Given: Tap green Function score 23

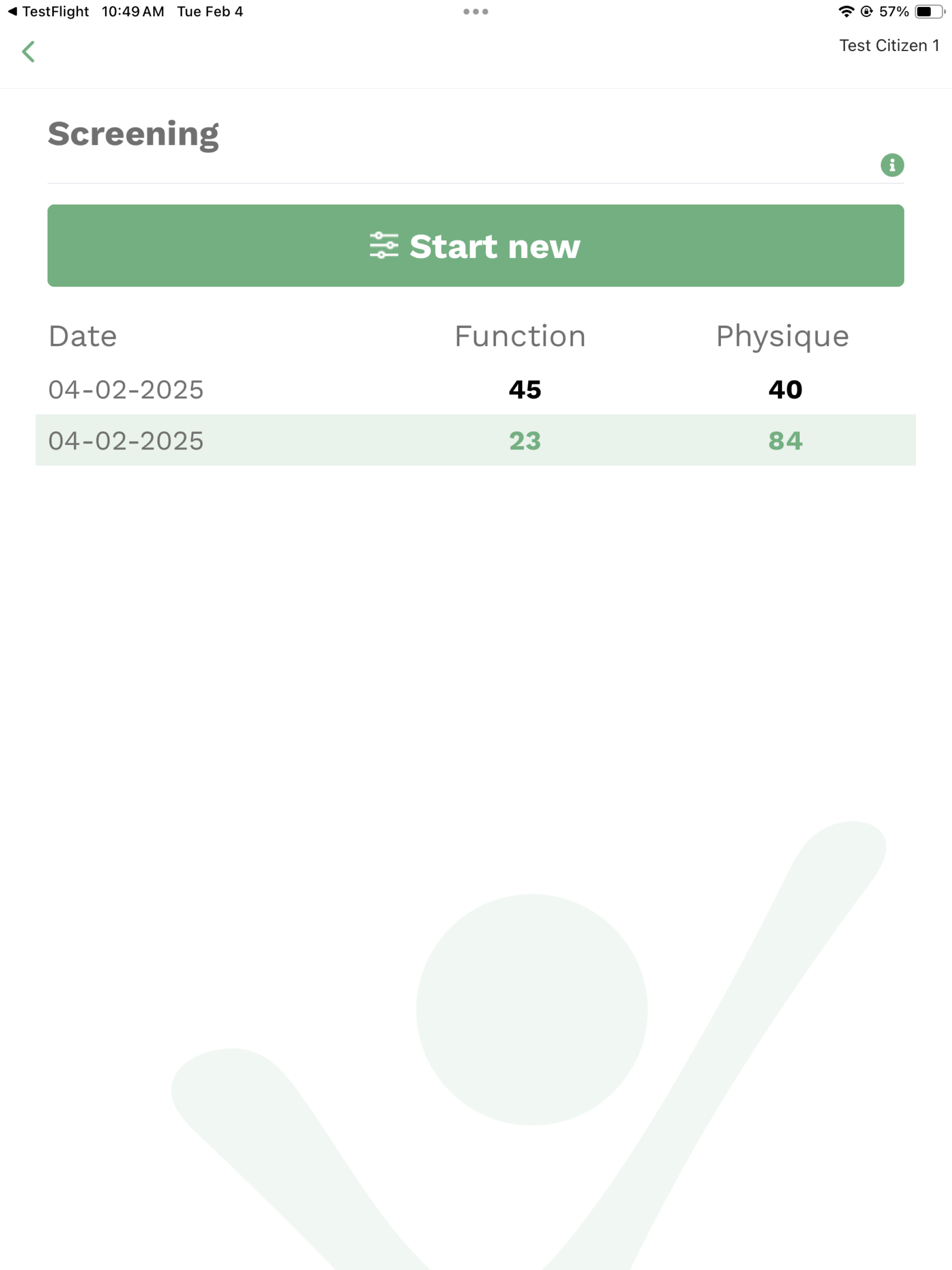Looking at the screenshot, I should point(524,441).
